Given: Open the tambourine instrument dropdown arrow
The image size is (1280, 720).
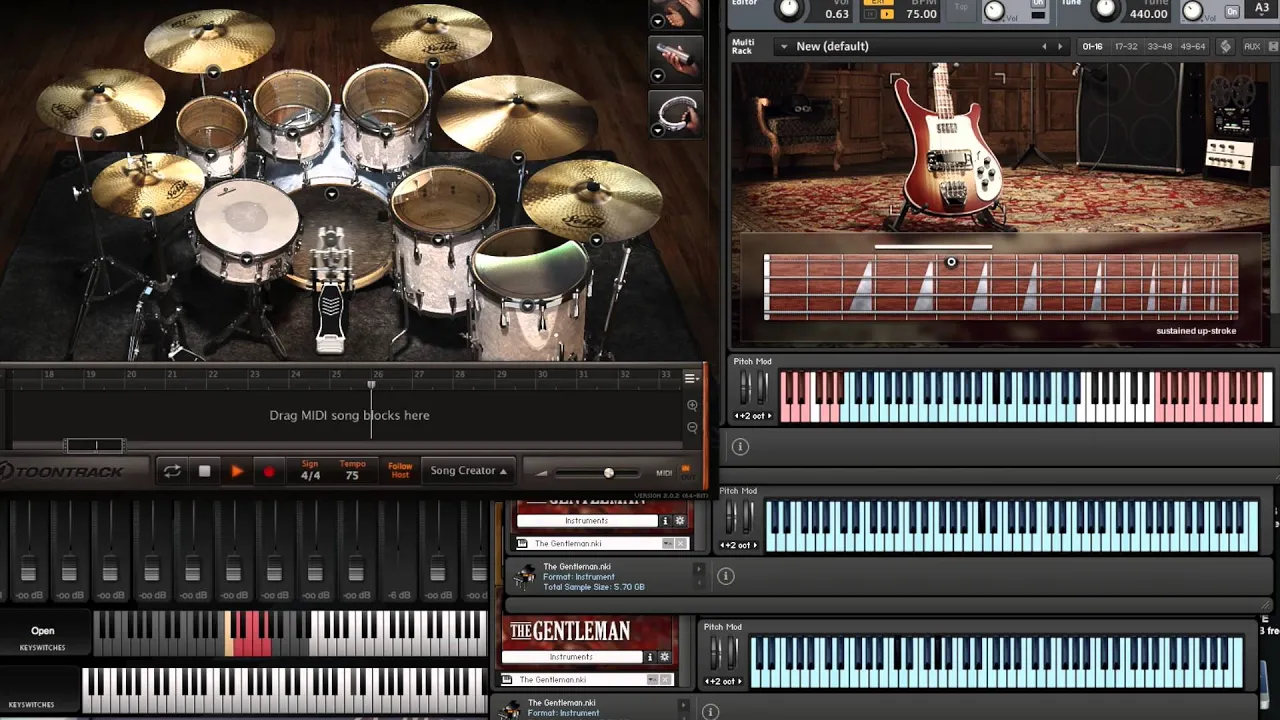Looking at the screenshot, I should click(x=658, y=130).
